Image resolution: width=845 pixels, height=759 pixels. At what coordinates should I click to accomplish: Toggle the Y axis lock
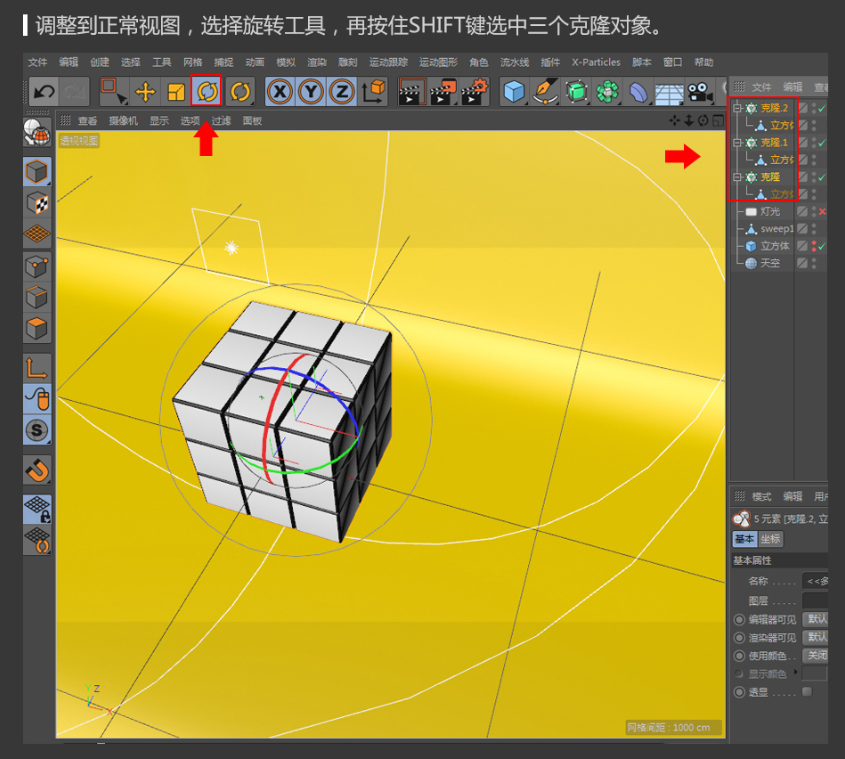[311, 92]
